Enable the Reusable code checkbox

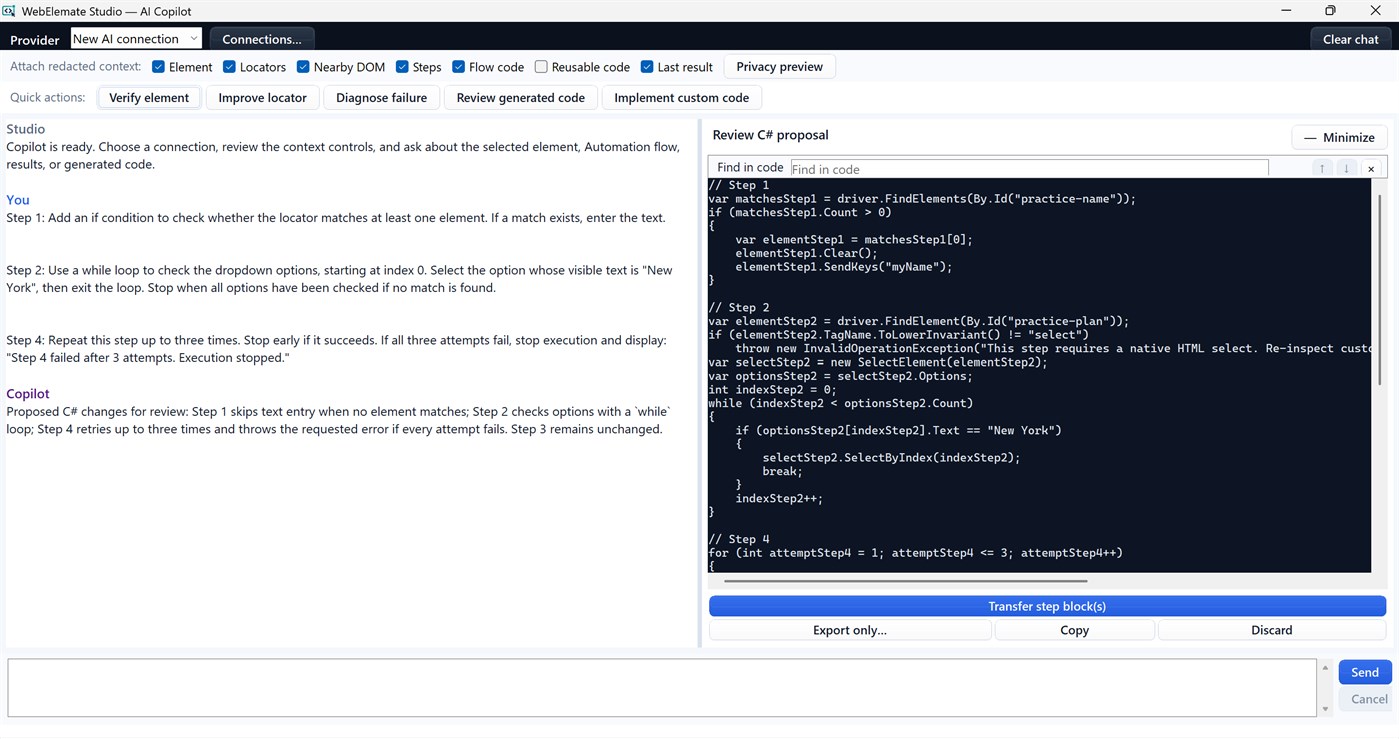(x=541, y=67)
